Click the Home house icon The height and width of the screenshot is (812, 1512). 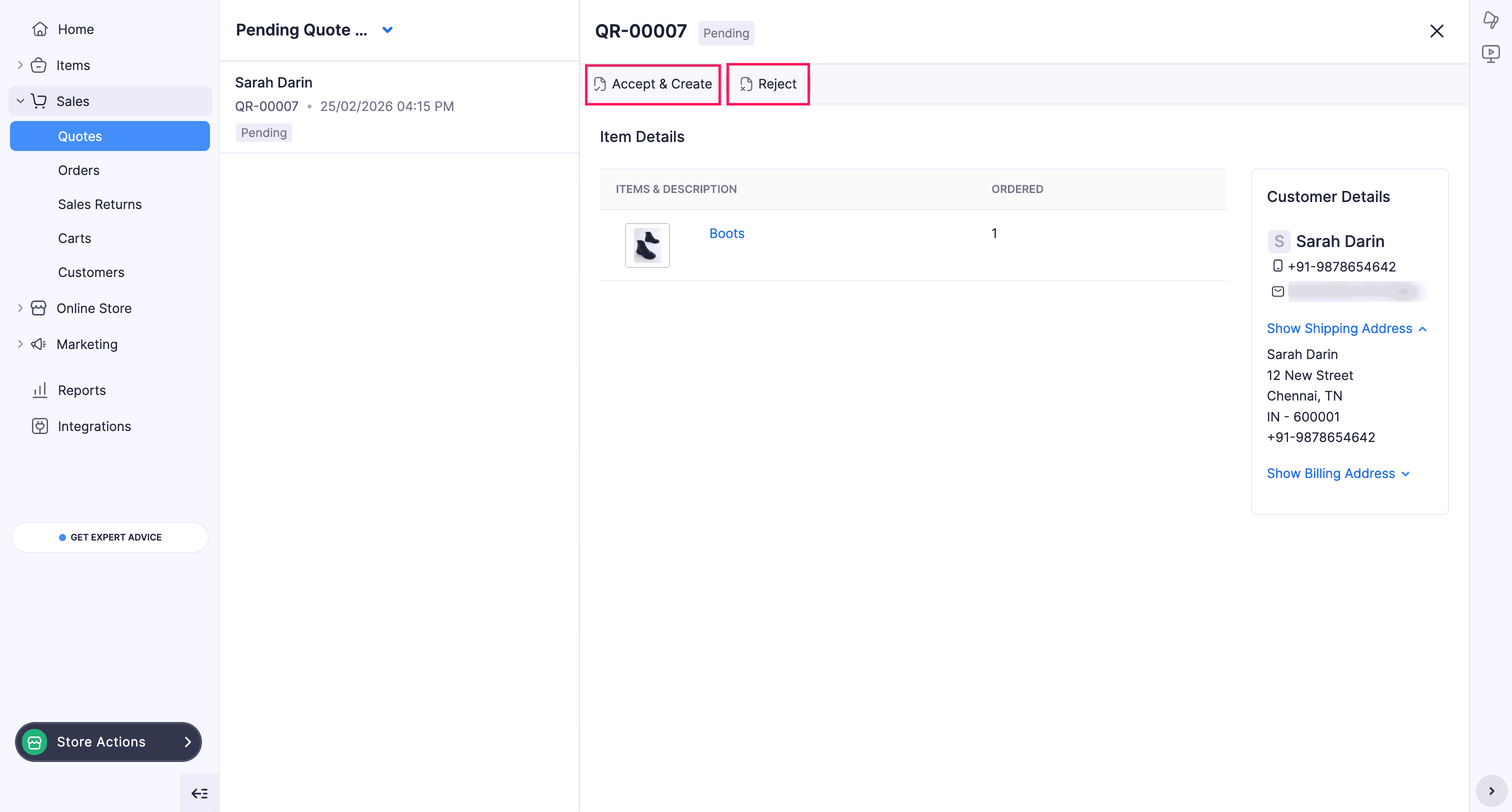[39, 29]
